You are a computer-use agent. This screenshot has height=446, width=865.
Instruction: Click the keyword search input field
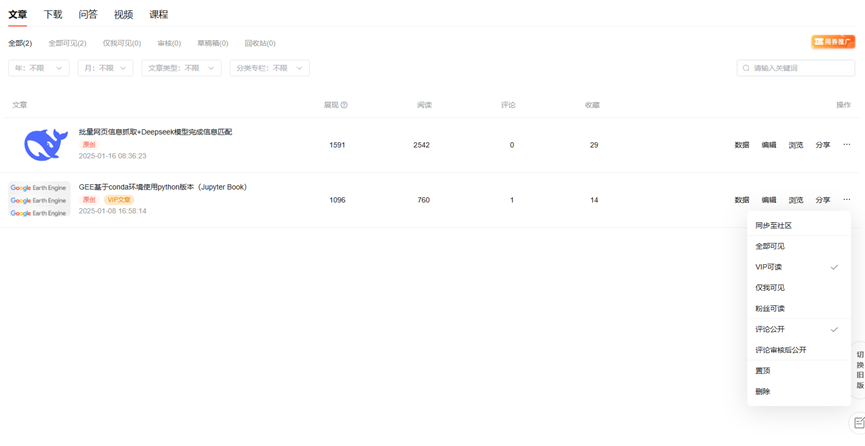click(796, 68)
